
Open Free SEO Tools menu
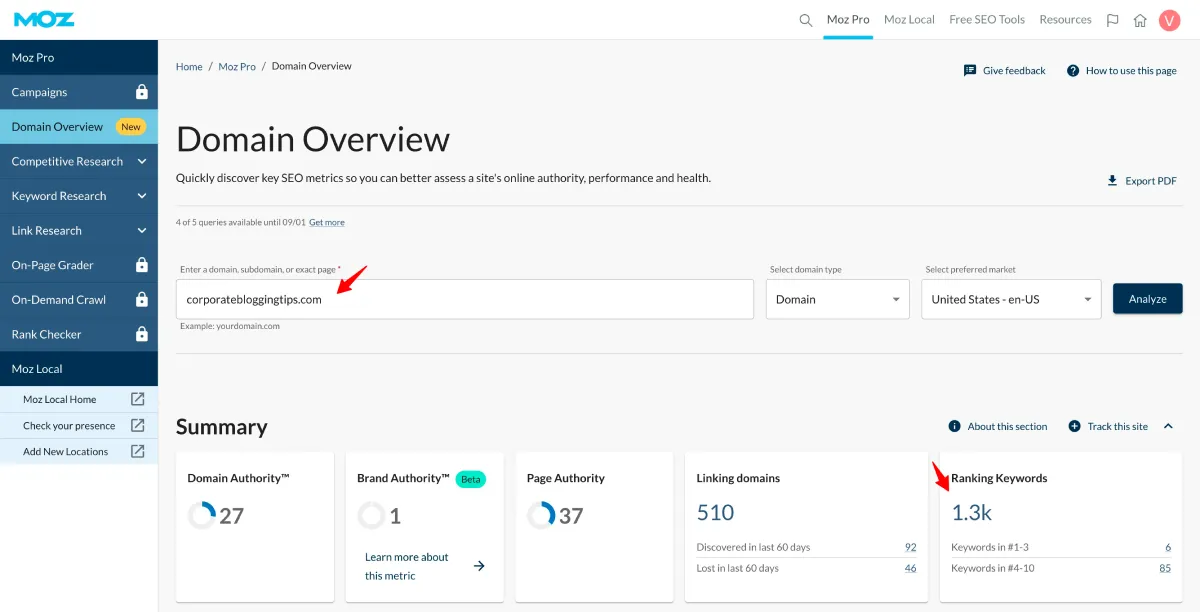point(987,19)
